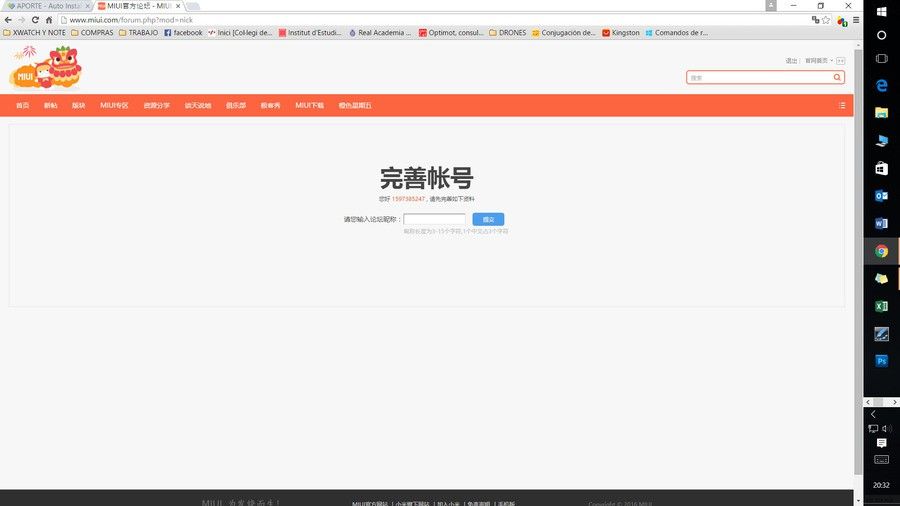The height and width of the screenshot is (506, 900).
Task: Click first item in orange navigation bar
Action: (x=22, y=106)
